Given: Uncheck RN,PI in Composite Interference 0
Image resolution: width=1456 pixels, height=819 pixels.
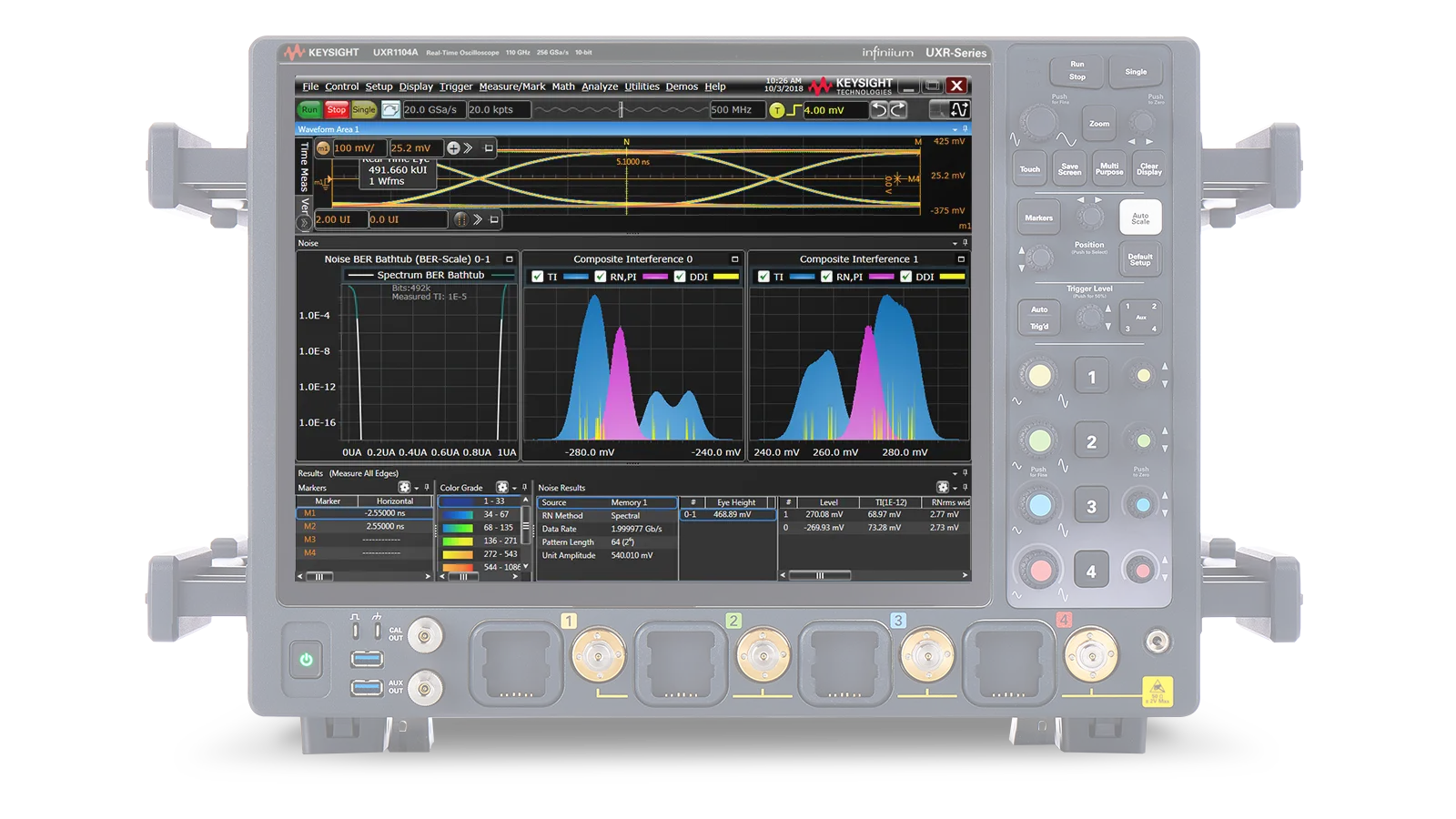Looking at the screenshot, I should (601, 277).
